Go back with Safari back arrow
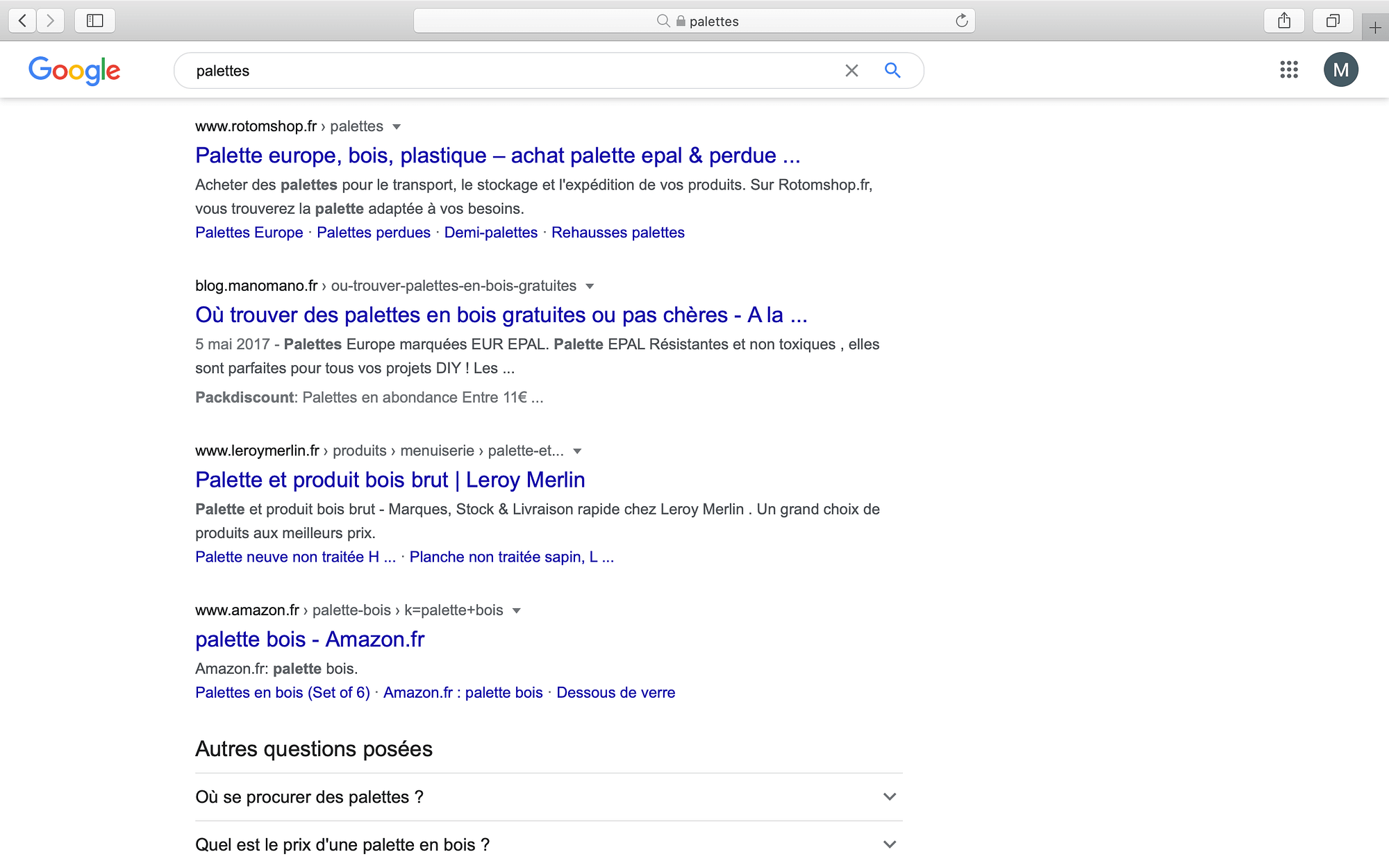The height and width of the screenshot is (868, 1389). click(x=23, y=21)
